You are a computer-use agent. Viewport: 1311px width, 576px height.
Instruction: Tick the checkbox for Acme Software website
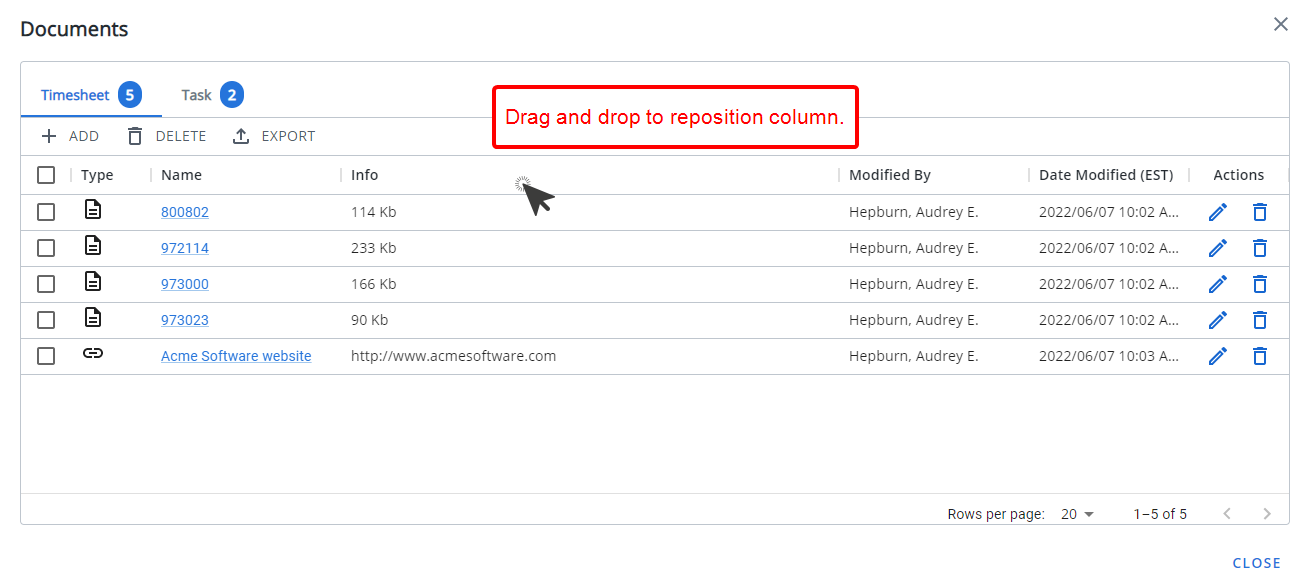click(x=46, y=356)
